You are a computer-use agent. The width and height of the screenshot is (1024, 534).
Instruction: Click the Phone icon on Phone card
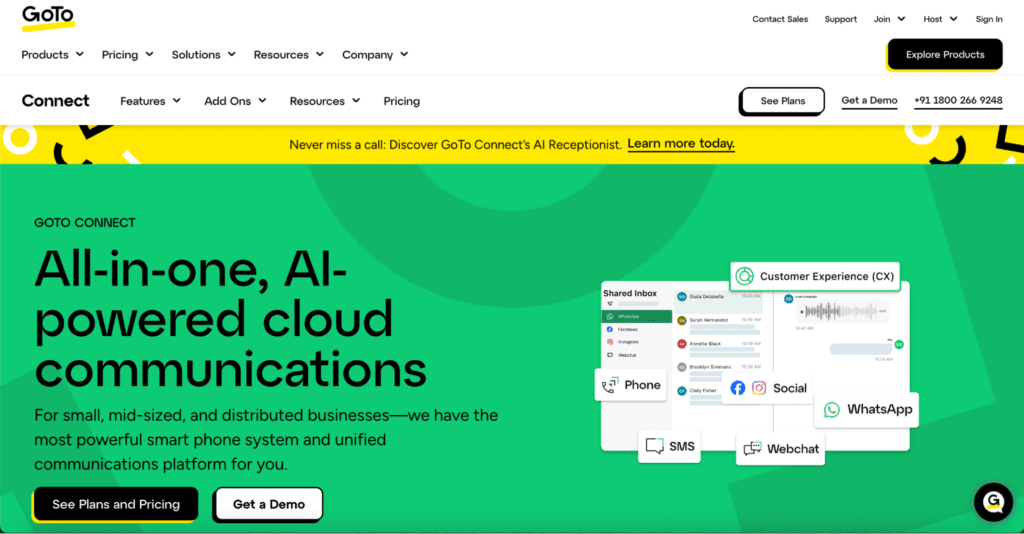(x=609, y=385)
